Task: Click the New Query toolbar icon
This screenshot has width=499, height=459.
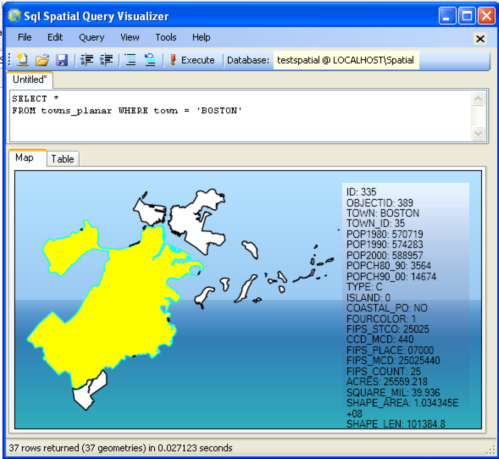Action: (x=22, y=60)
